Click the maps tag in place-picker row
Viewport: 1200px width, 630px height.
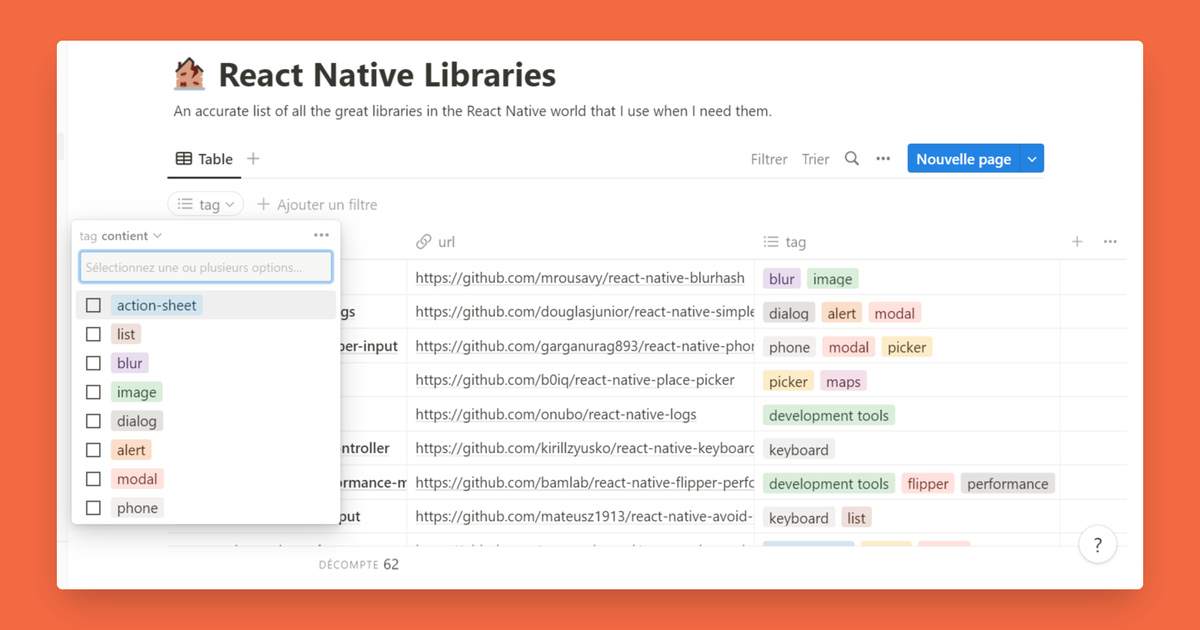click(843, 381)
